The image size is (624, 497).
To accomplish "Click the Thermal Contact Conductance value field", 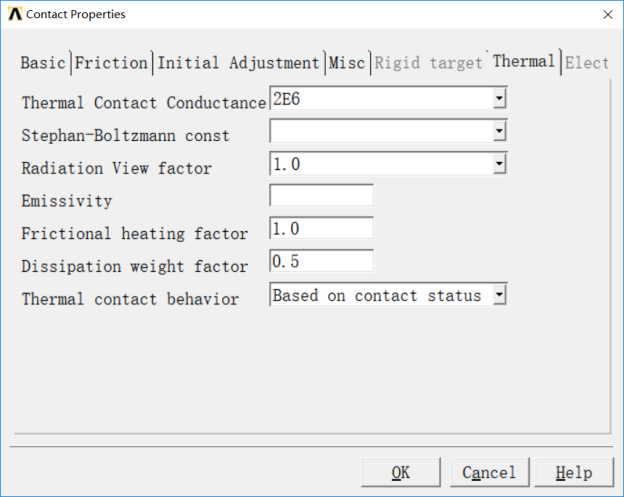I will [x=380, y=99].
